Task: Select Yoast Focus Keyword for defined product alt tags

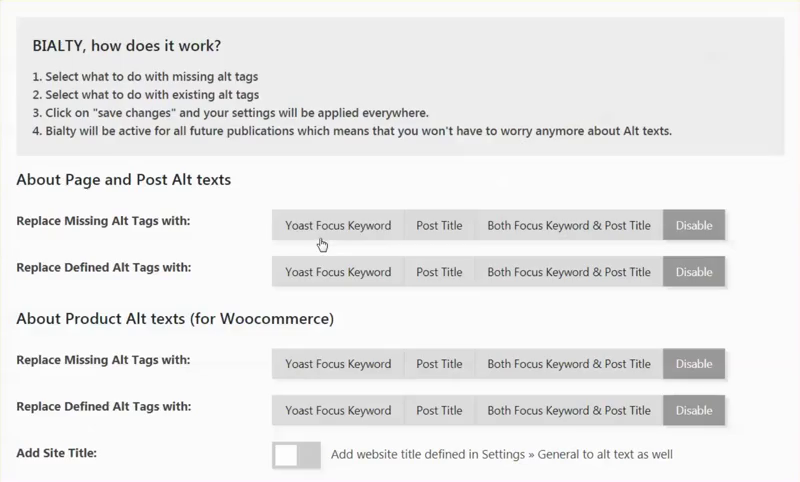Action: click(x=338, y=410)
